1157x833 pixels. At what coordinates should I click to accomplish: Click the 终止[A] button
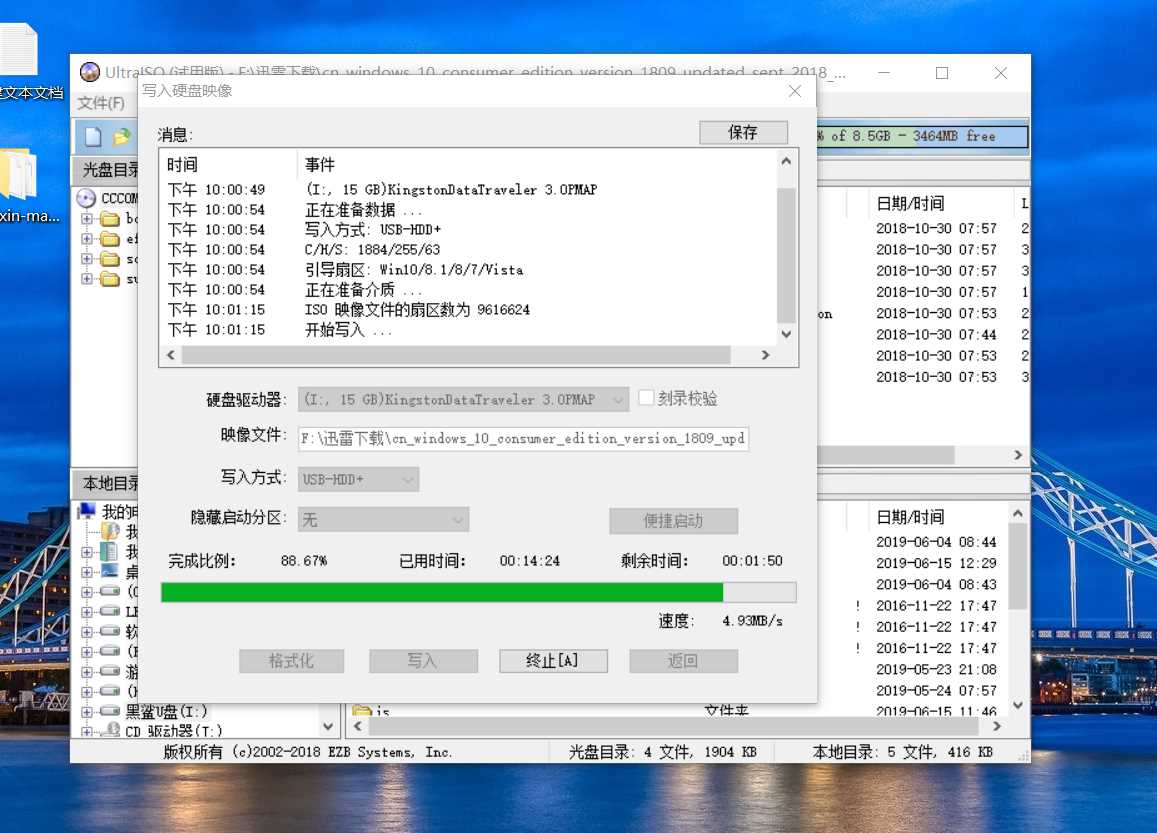point(553,660)
